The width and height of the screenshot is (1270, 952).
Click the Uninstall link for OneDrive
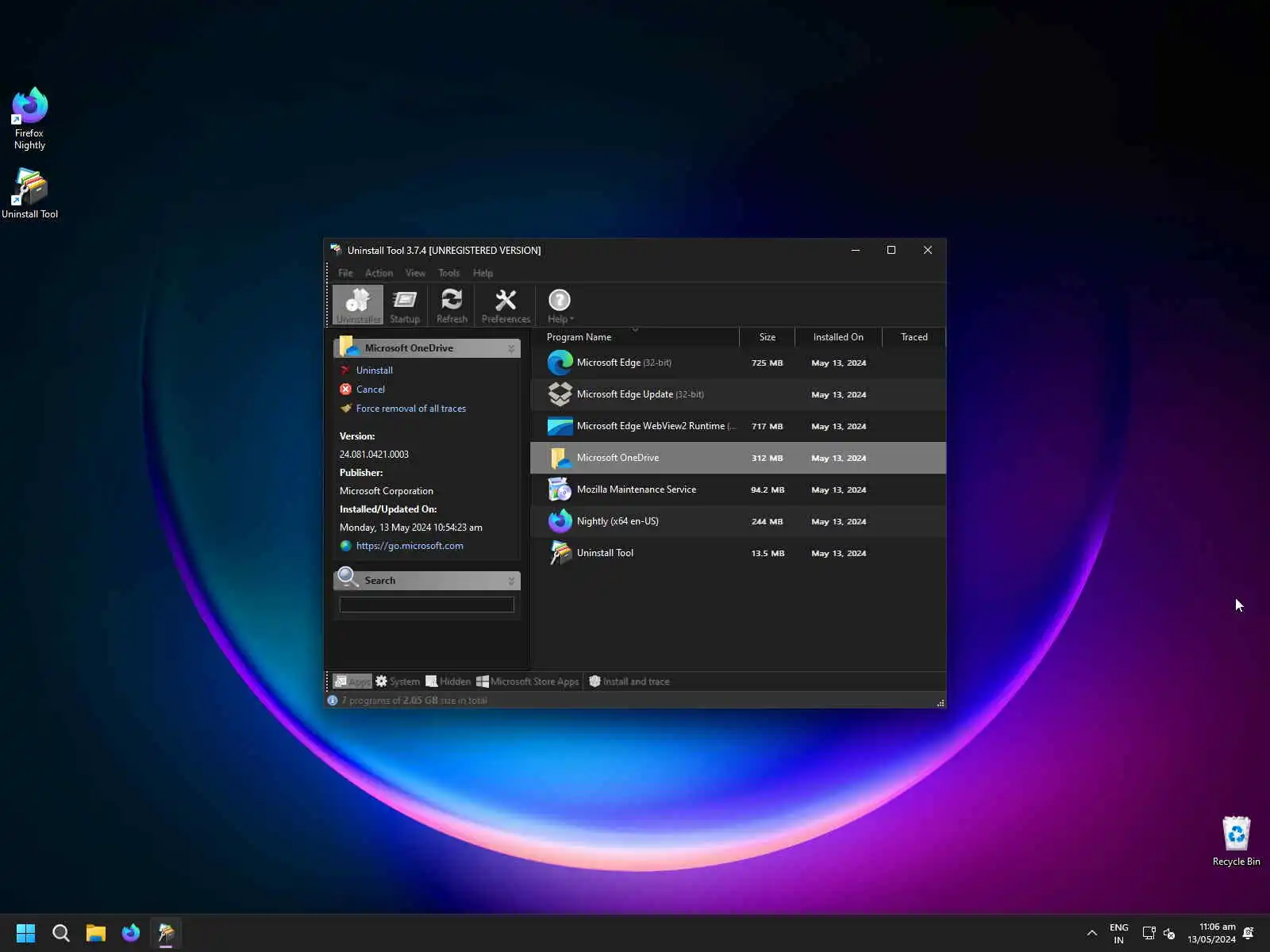tap(375, 370)
